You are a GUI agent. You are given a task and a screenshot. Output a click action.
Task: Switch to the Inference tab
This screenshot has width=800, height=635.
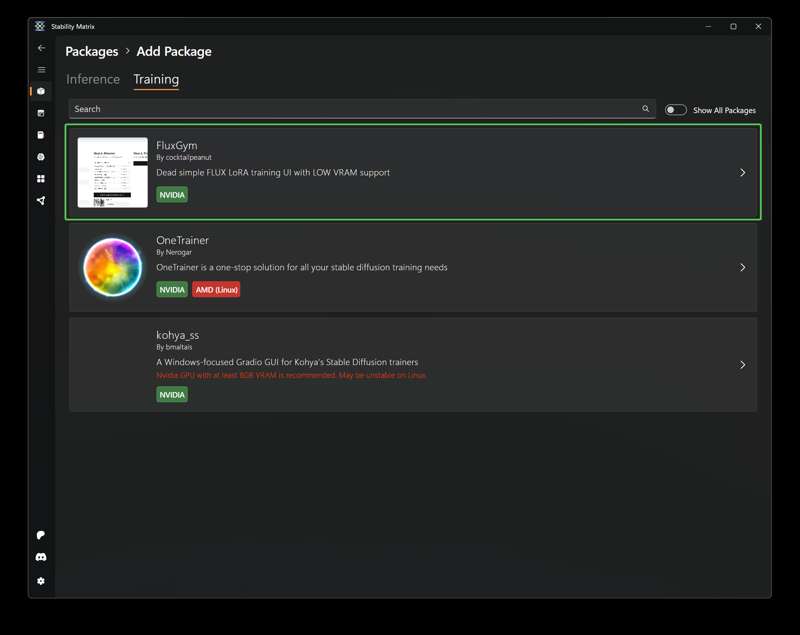coord(93,79)
